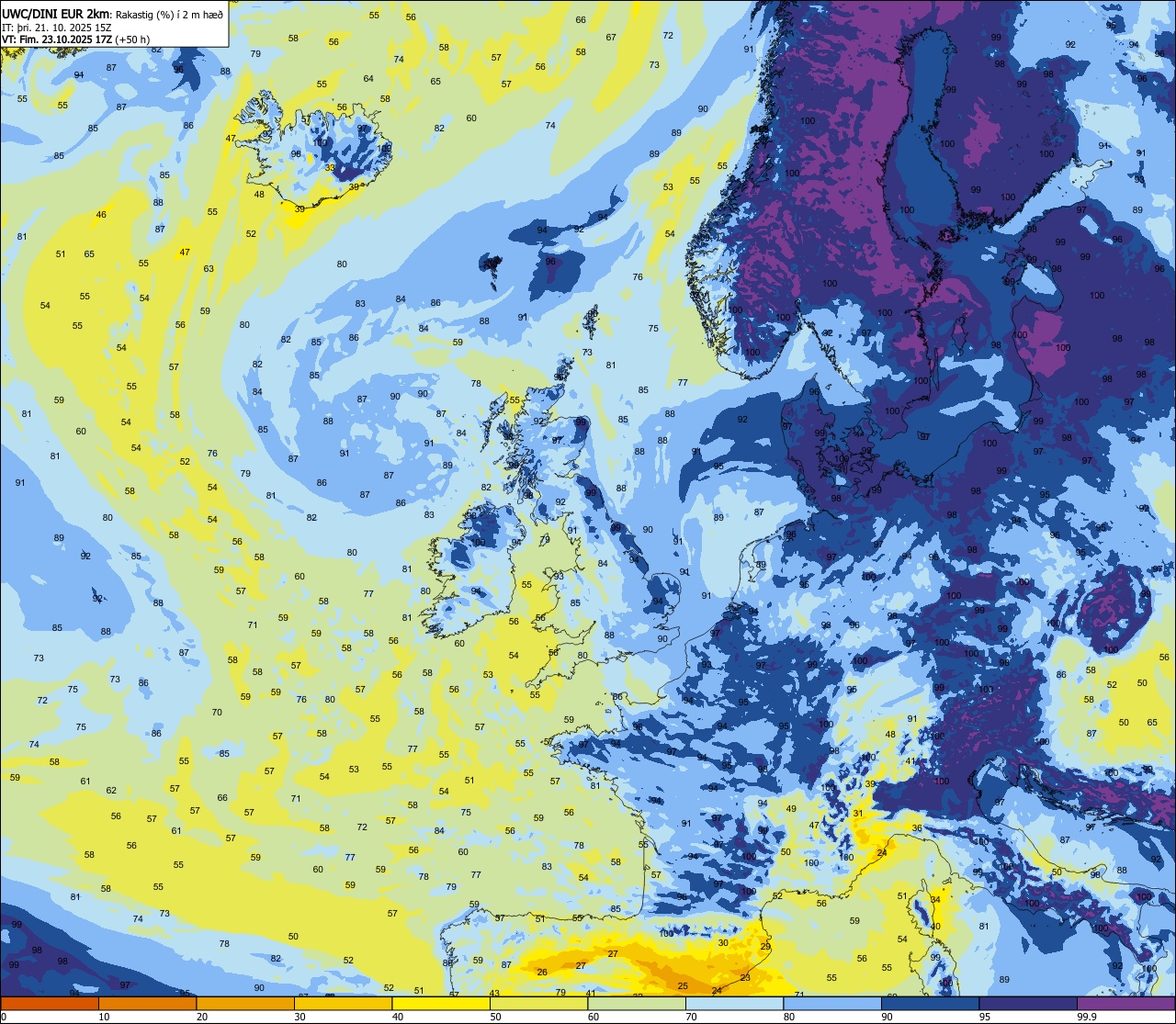Click the map value '25' near bottom edge
The image size is (1176, 1024).
tap(683, 986)
